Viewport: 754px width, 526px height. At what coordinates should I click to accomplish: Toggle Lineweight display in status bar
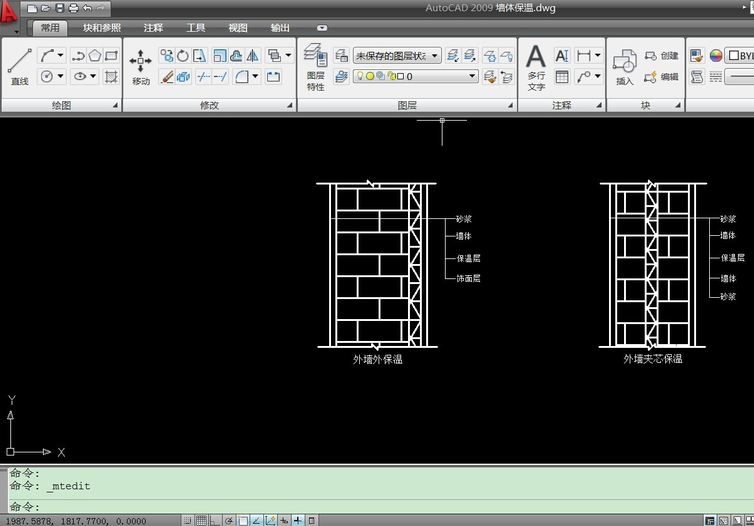[x=298, y=520]
